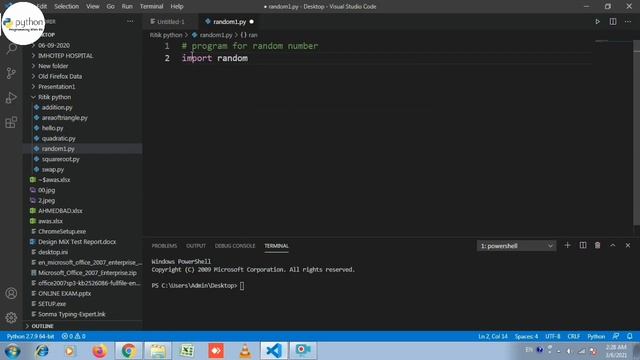Open the Source Control view

tap(11, 73)
